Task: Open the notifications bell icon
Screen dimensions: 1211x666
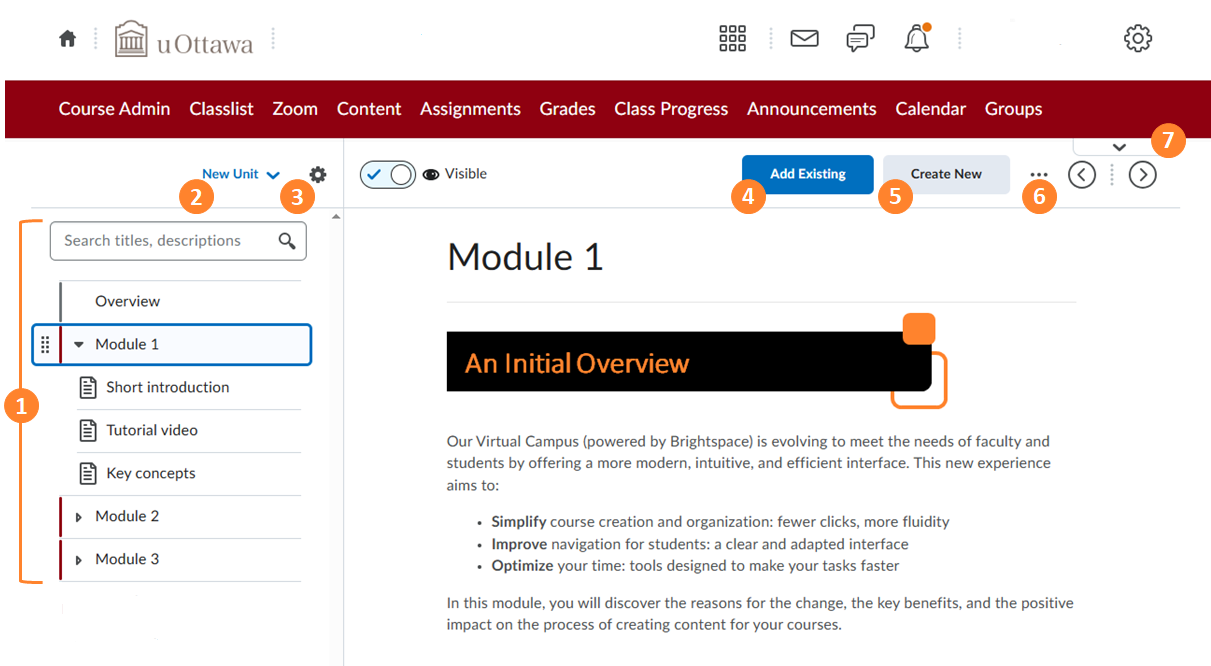Action: point(916,39)
